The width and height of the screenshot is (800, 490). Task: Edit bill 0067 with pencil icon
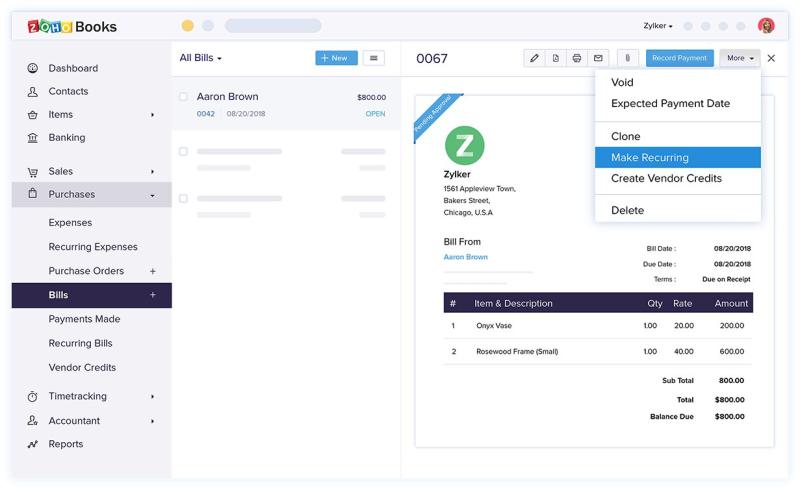point(534,58)
